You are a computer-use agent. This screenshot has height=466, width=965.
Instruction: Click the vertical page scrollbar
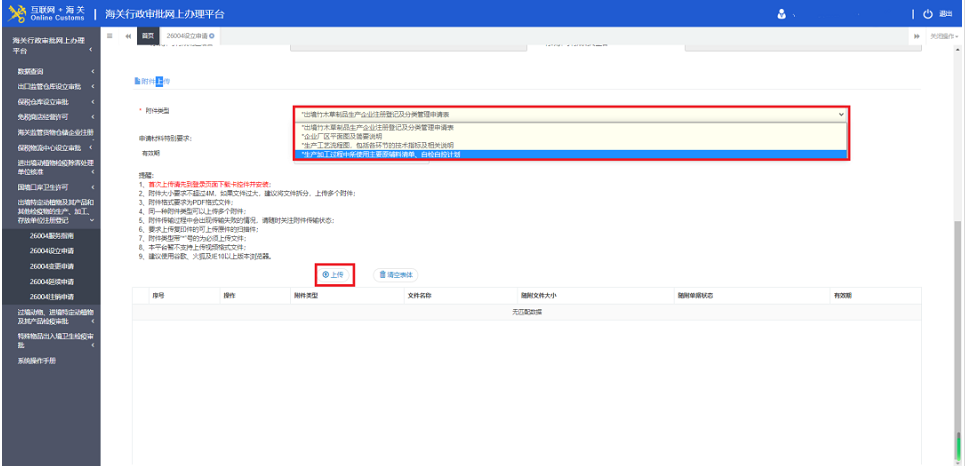[959, 300]
